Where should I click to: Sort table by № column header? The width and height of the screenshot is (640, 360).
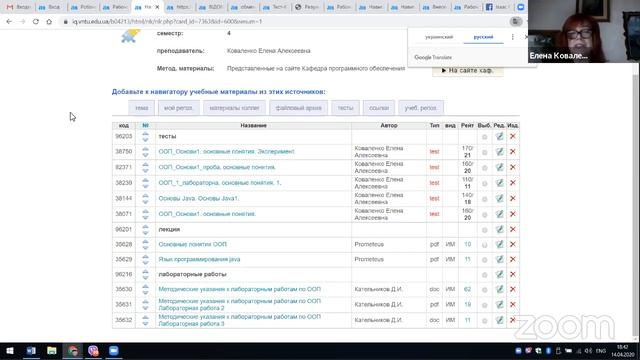point(145,125)
